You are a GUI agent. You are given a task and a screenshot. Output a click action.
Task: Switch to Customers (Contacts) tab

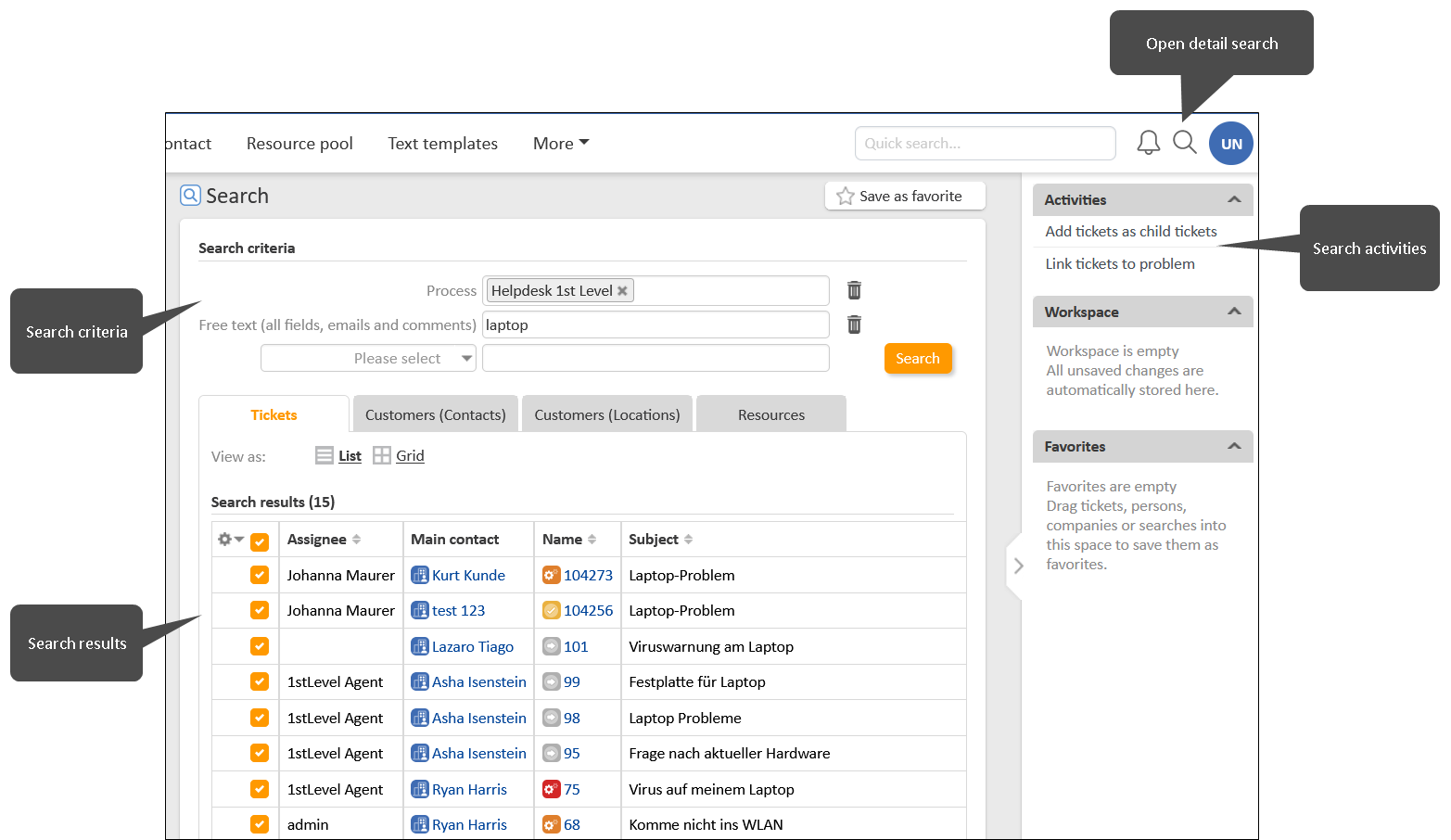435,414
